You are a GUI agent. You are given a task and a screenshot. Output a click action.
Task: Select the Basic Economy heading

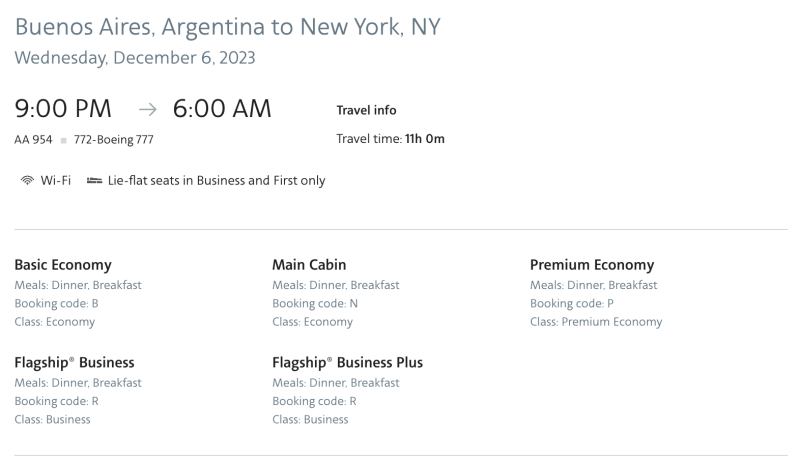point(63,265)
